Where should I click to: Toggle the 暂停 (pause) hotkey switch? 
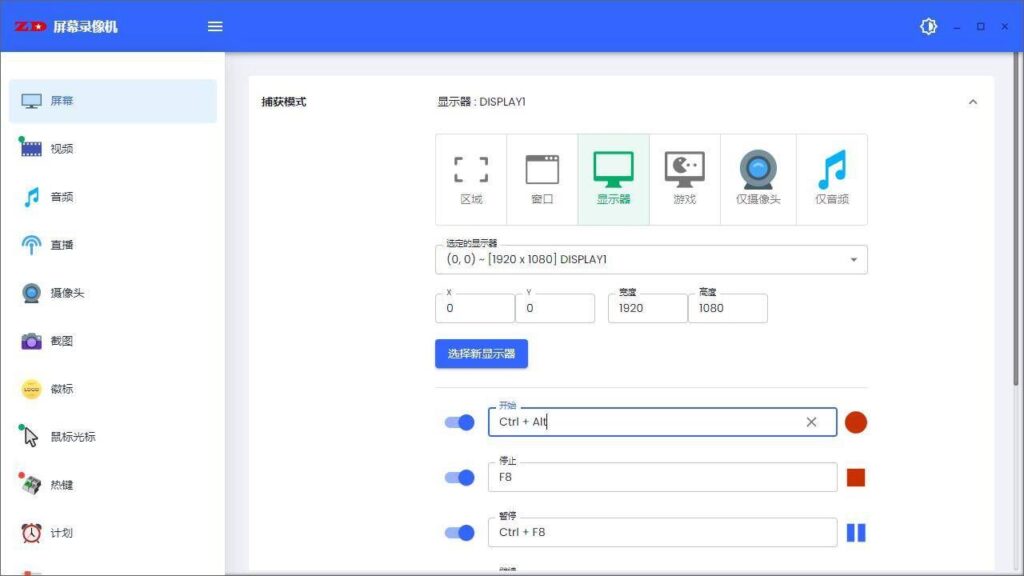point(460,532)
